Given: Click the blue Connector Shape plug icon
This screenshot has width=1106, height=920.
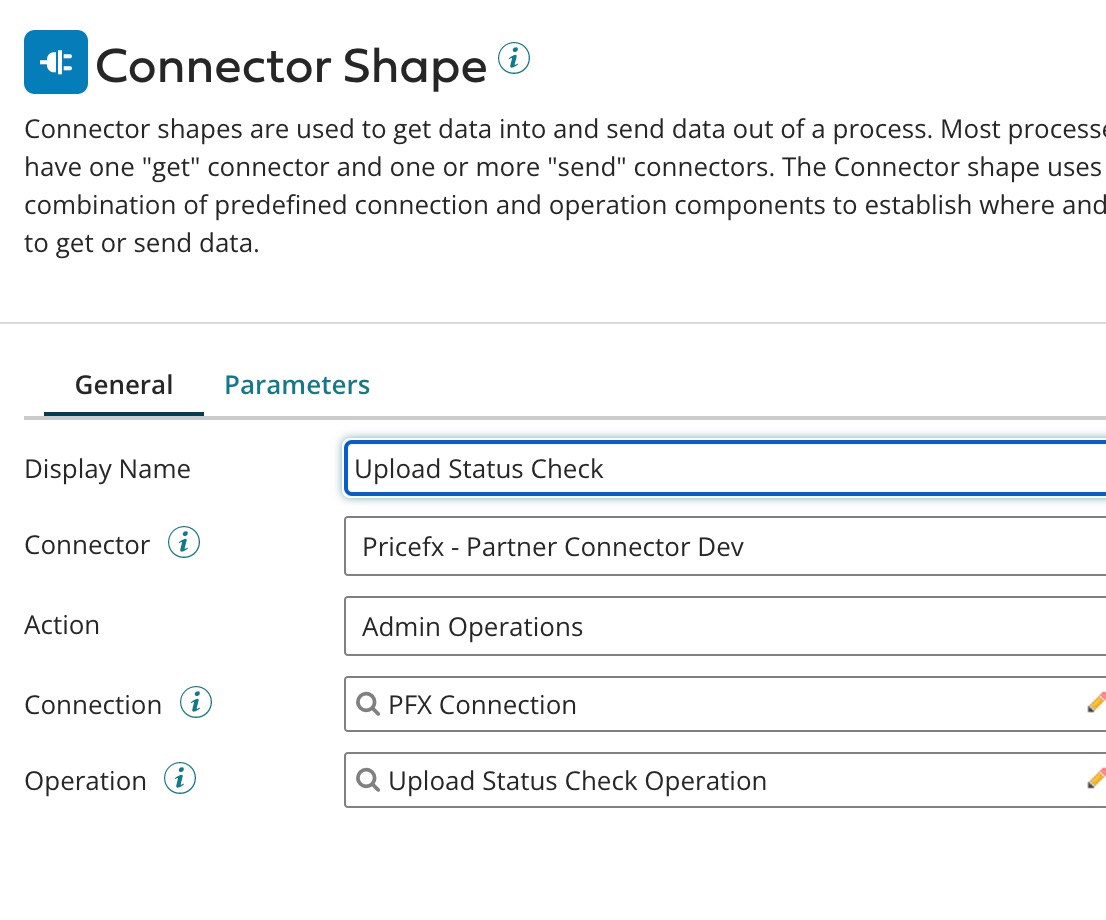Looking at the screenshot, I should (x=56, y=62).
